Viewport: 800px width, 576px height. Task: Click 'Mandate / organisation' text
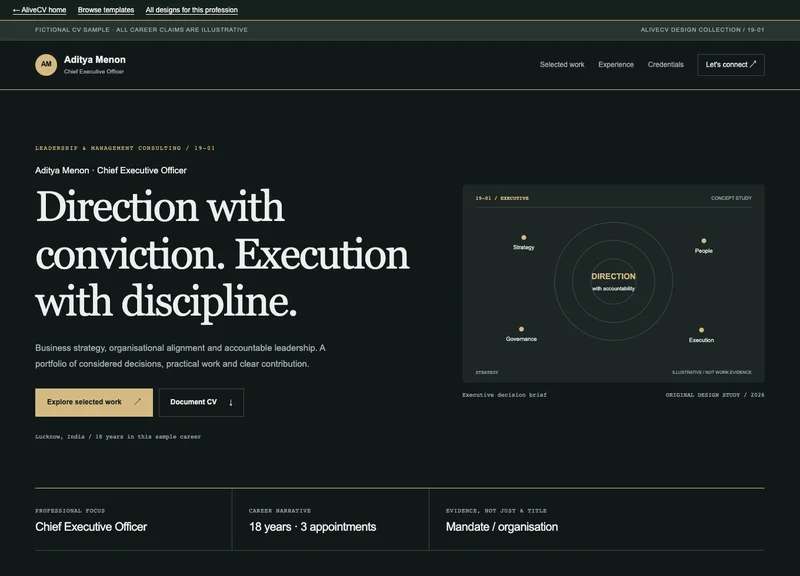[502, 527]
